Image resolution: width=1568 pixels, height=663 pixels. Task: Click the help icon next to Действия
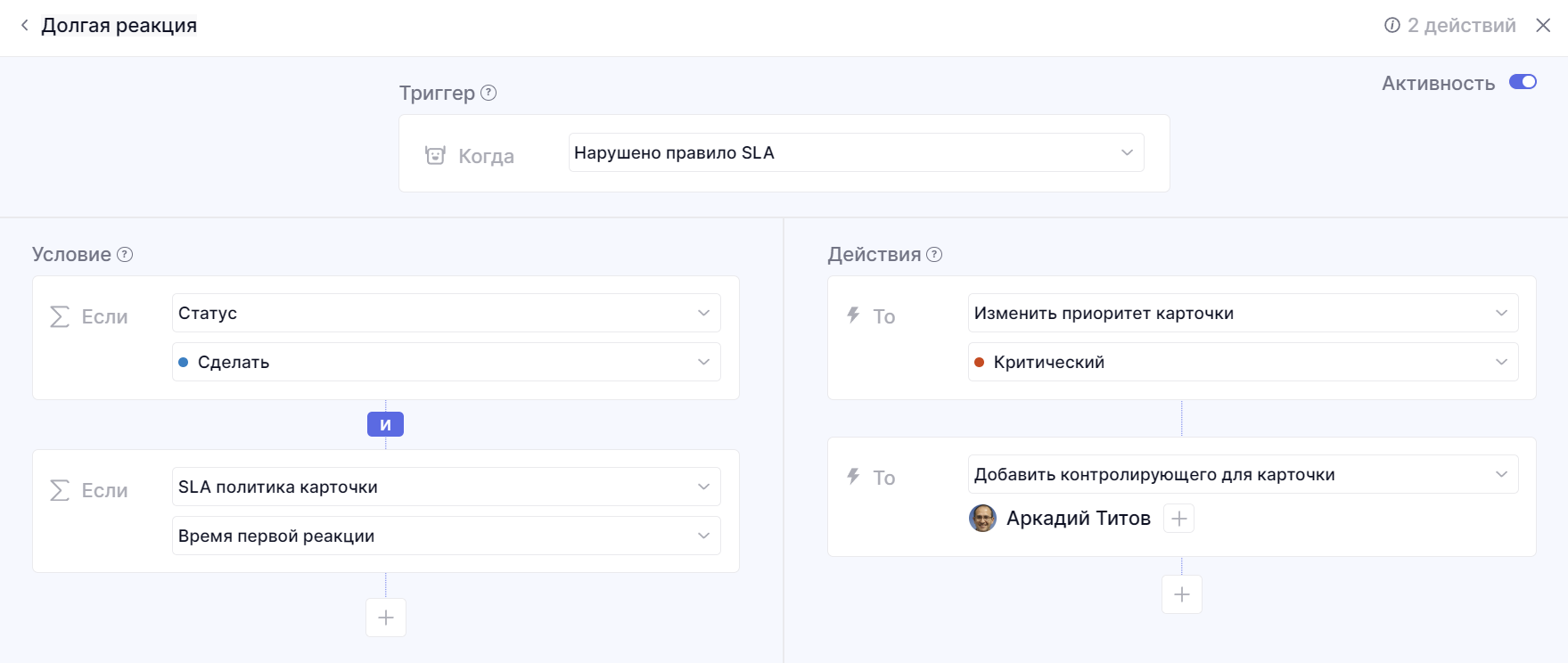tap(934, 255)
